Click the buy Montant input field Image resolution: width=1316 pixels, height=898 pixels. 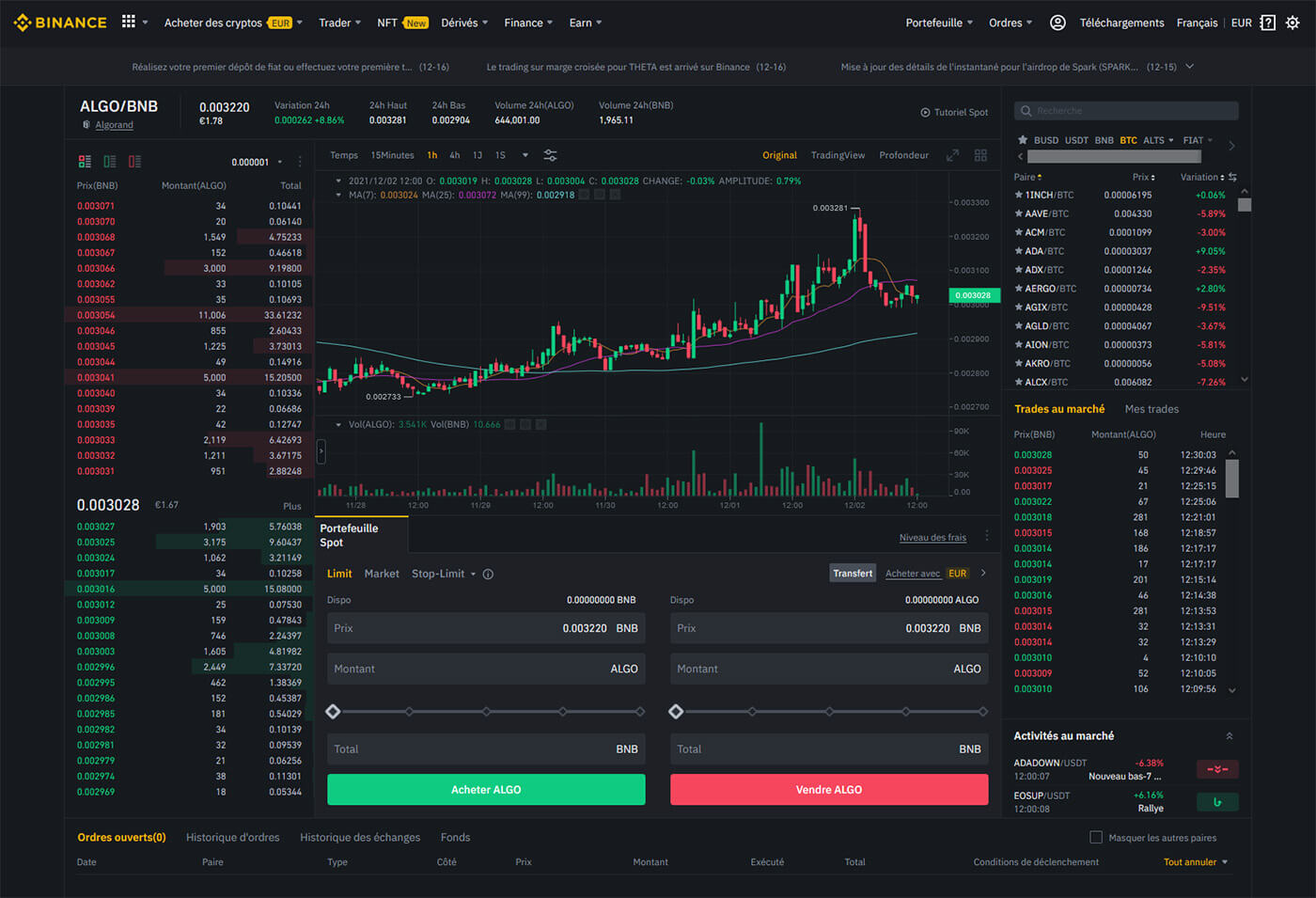point(486,669)
